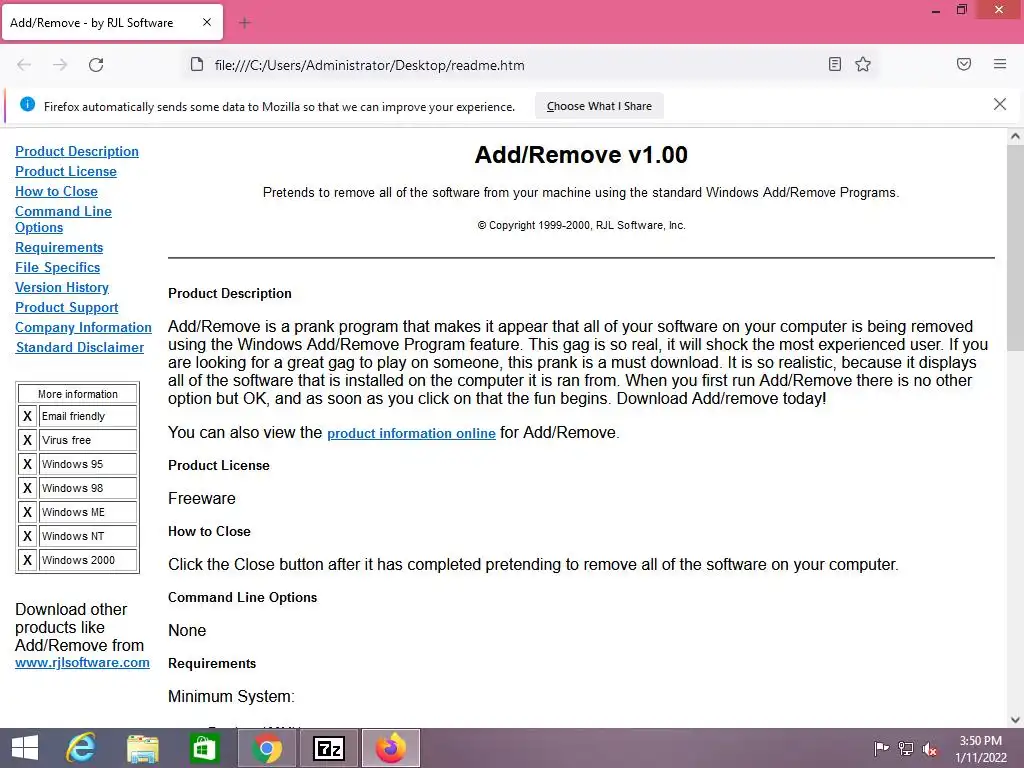Dismiss the Firefox data notification bar
The height and width of the screenshot is (768, 1024).
[x=1000, y=104]
